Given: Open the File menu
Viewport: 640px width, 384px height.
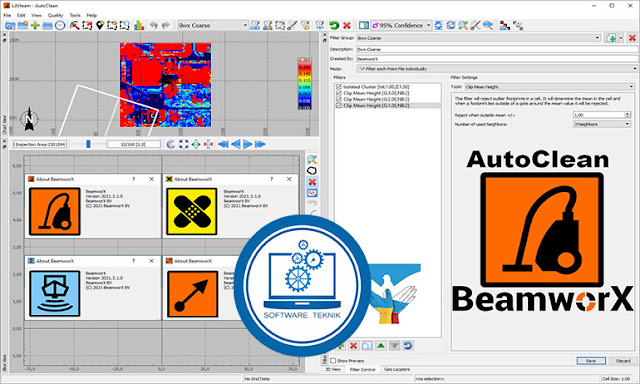Looking at the screenshot, I should click(x=7, y=15).
